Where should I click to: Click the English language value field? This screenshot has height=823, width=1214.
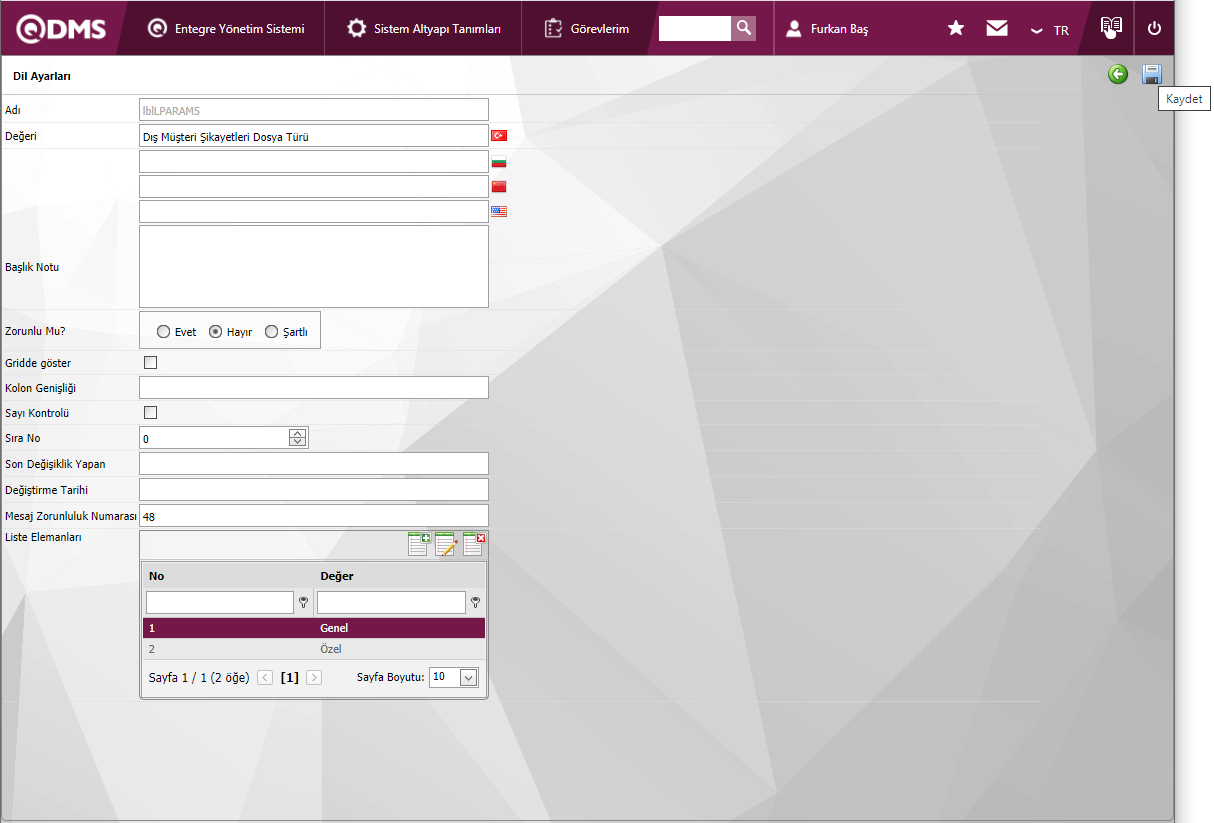[314, 211]
